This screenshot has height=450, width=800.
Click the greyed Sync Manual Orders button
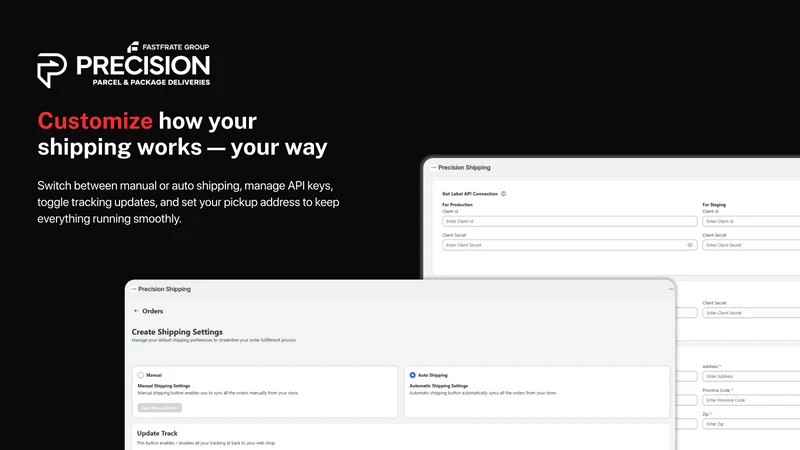tap(160, 408)
